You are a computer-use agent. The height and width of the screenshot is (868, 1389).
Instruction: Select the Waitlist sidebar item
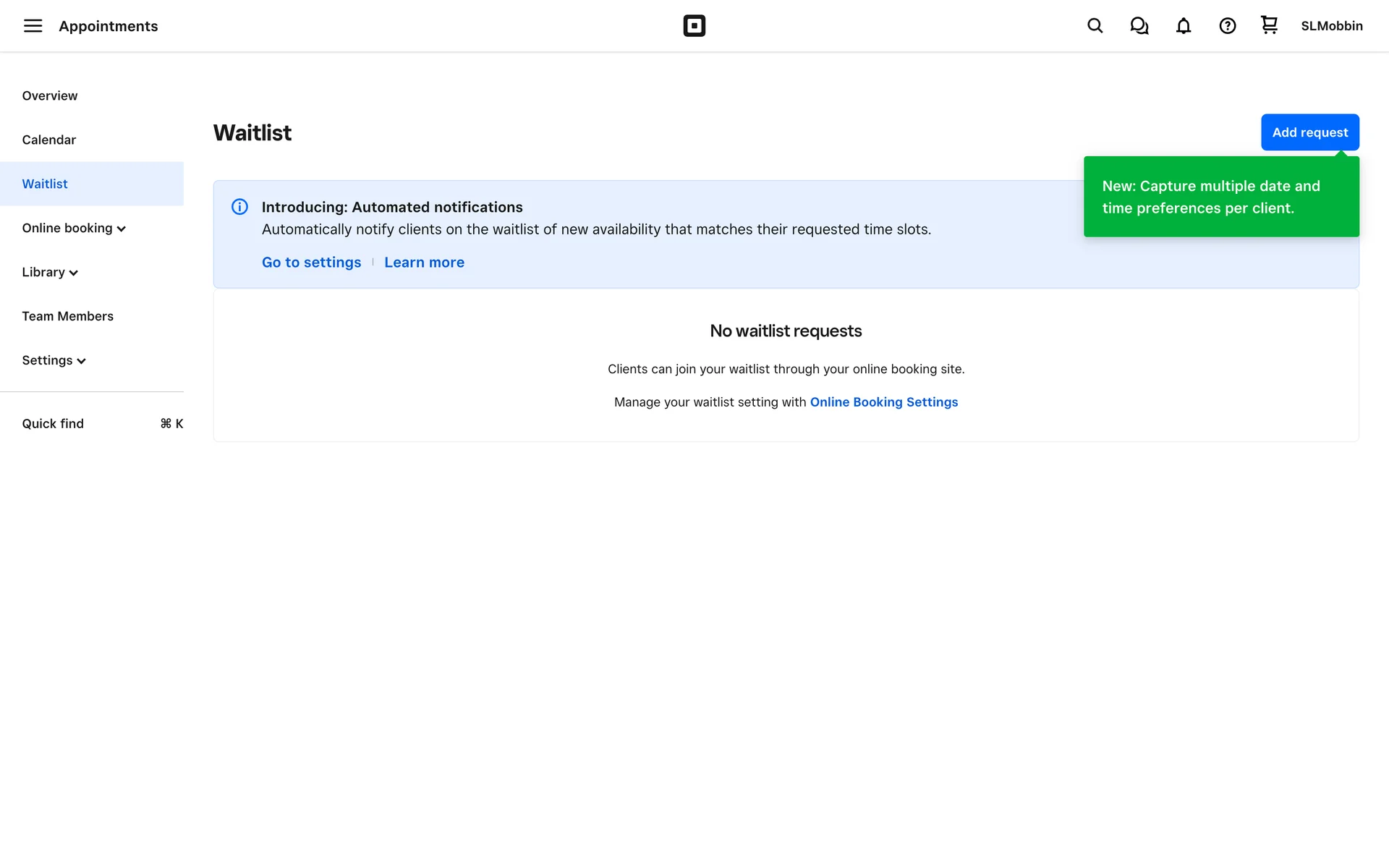point(45,184)
